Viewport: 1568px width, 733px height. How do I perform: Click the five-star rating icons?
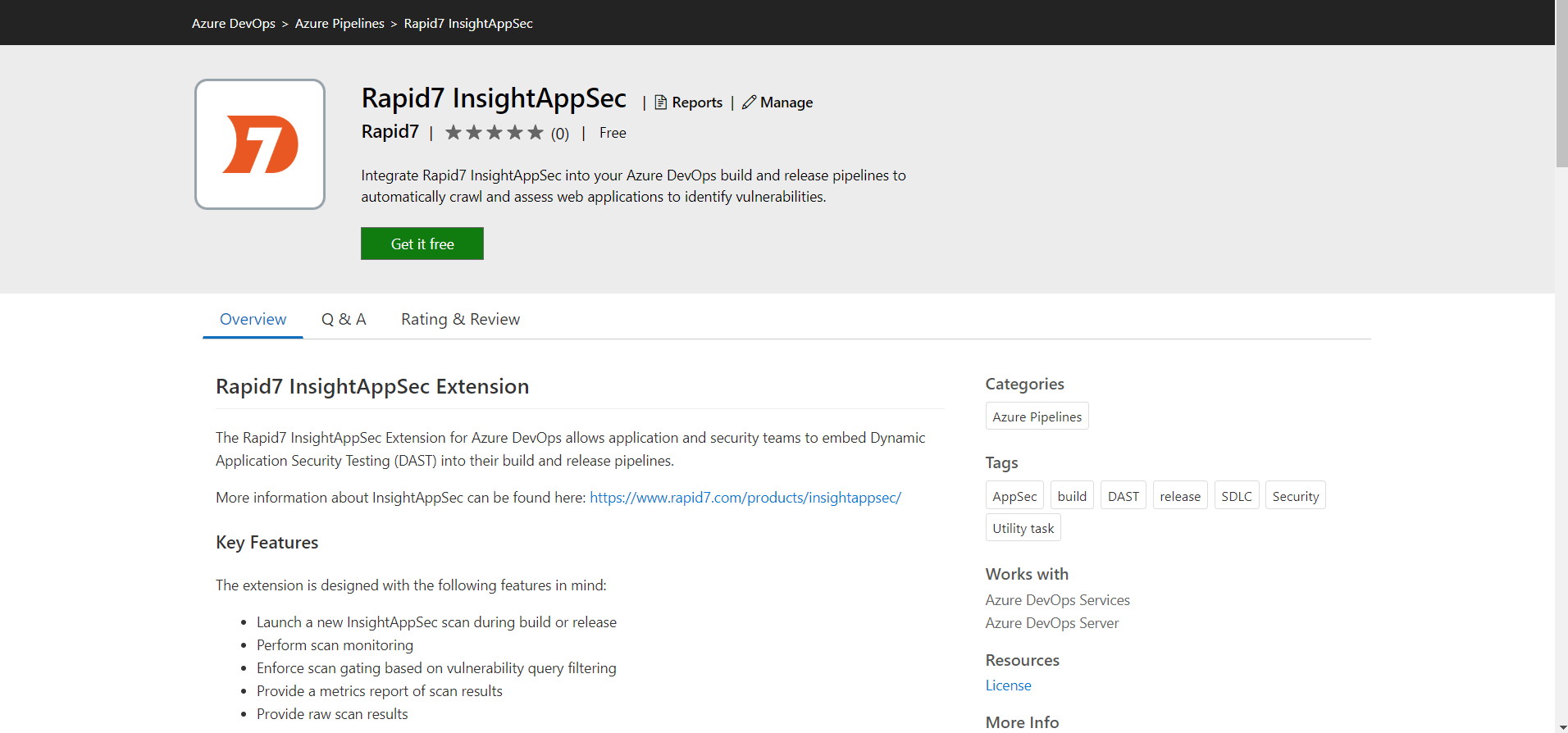pyautogui.click(x=494, y=133)
